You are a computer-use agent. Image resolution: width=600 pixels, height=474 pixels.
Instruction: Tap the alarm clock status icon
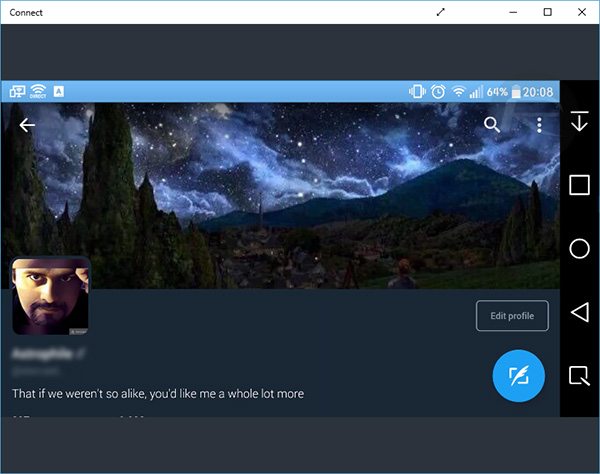(x=438, y=92)
